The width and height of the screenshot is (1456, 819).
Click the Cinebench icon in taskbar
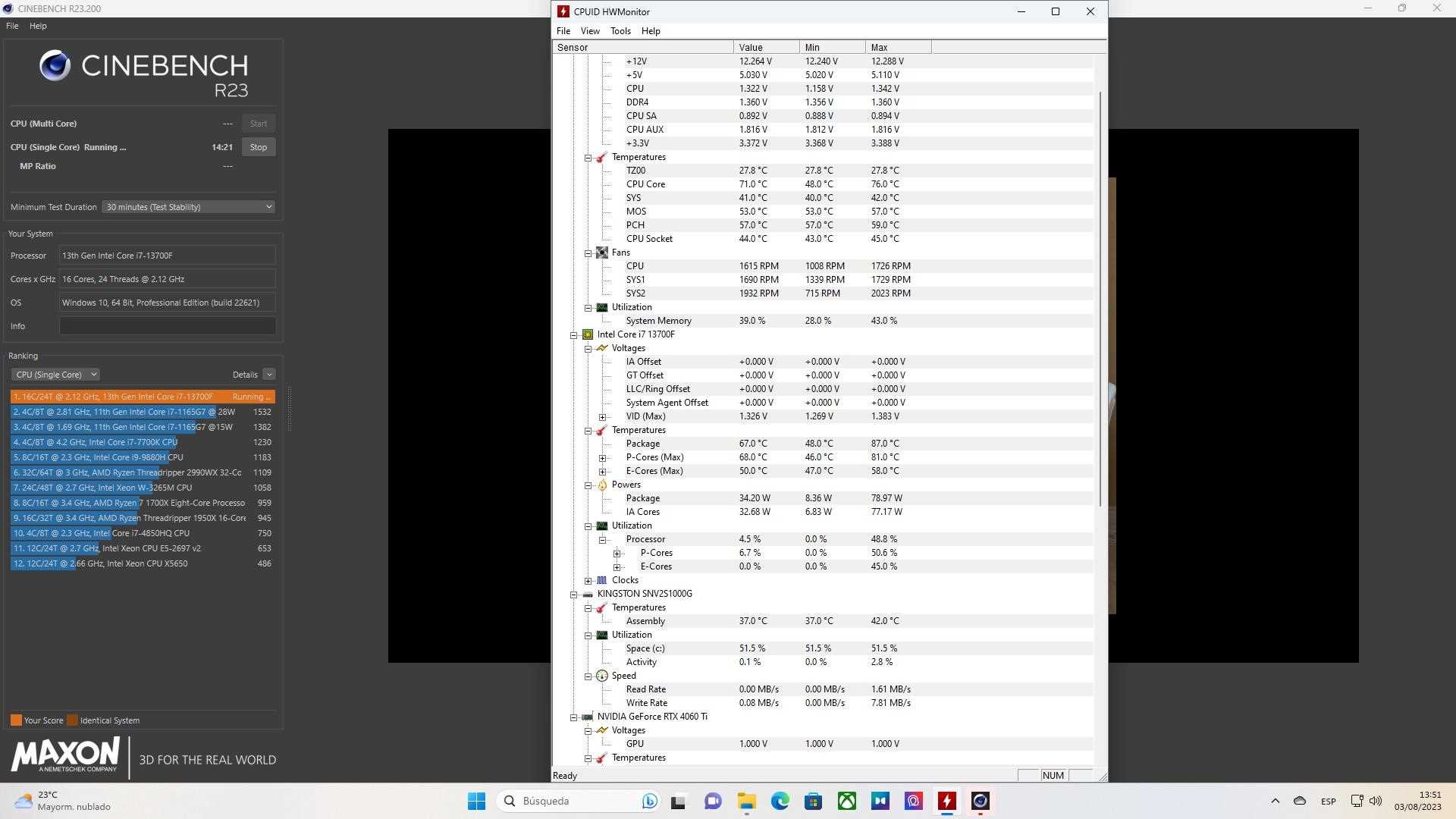click(x=981, y=801)
